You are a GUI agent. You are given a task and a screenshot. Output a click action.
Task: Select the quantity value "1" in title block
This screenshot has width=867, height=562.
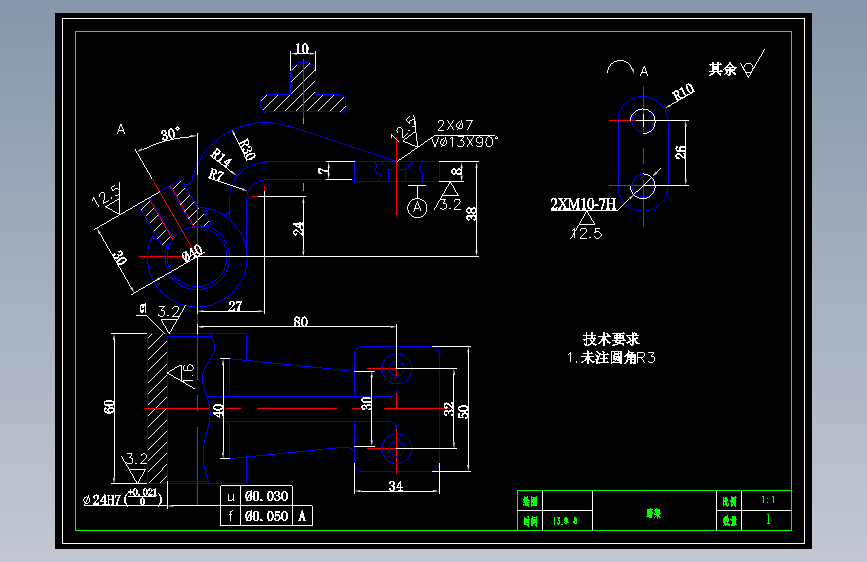[x=768, y=519]
